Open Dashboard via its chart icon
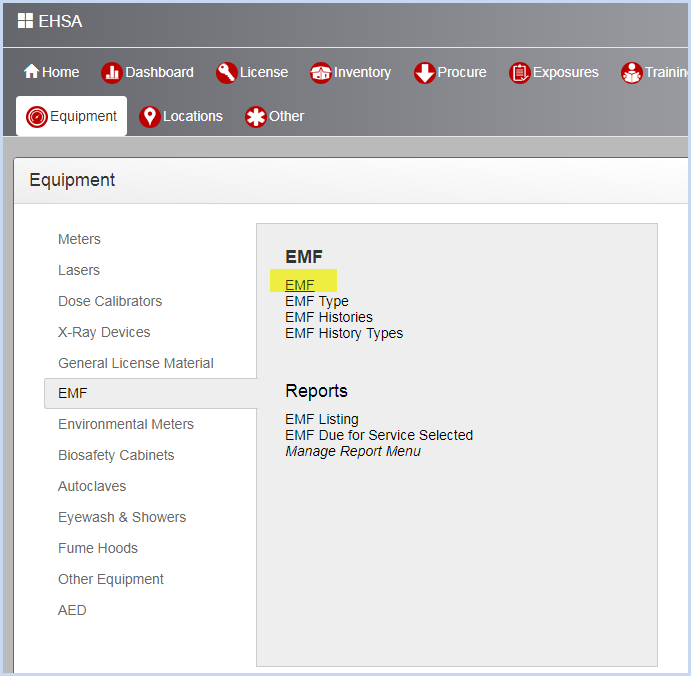 pos(111,72)
